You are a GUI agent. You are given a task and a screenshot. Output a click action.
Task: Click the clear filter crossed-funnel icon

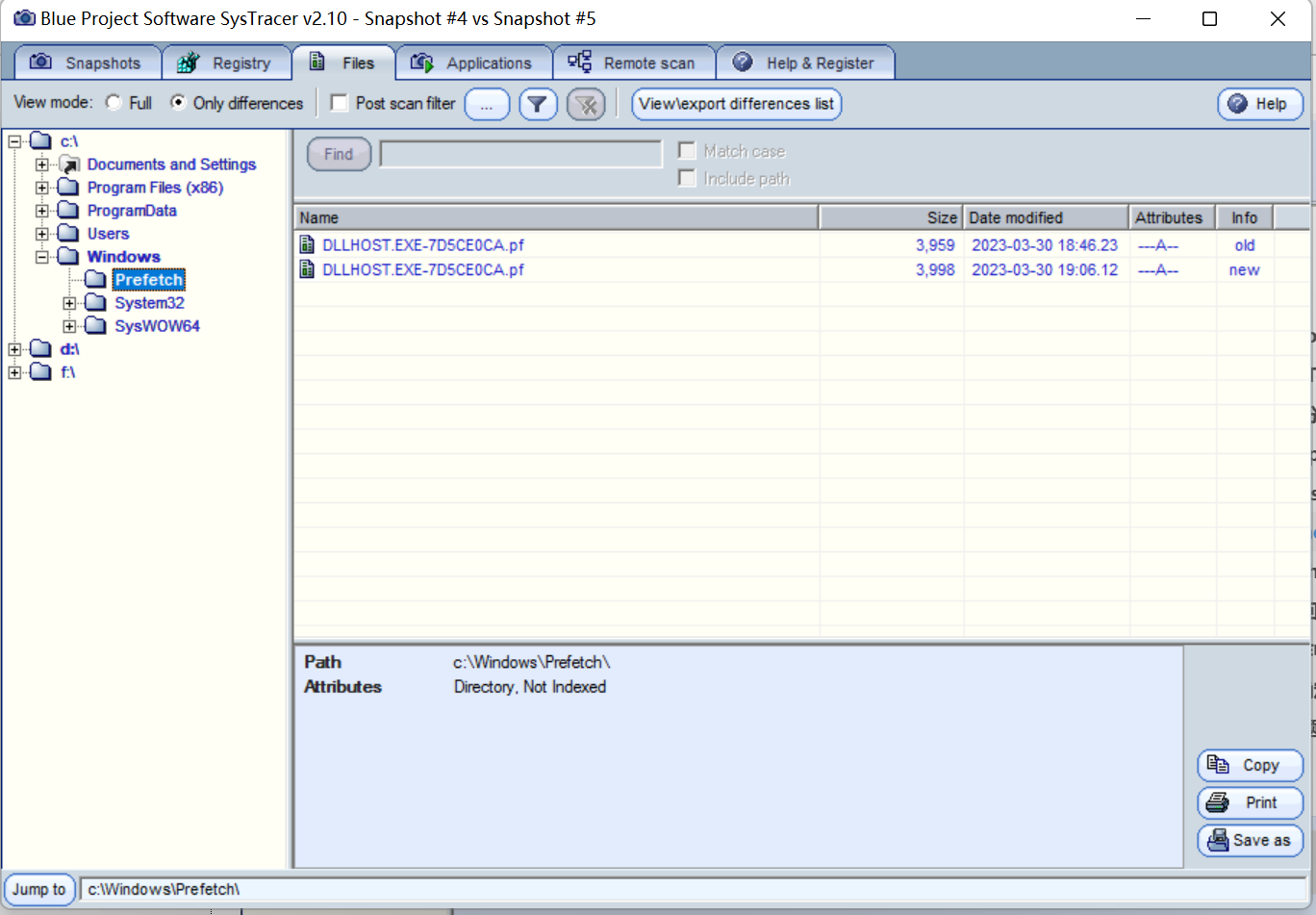click(x=586, y=104)
